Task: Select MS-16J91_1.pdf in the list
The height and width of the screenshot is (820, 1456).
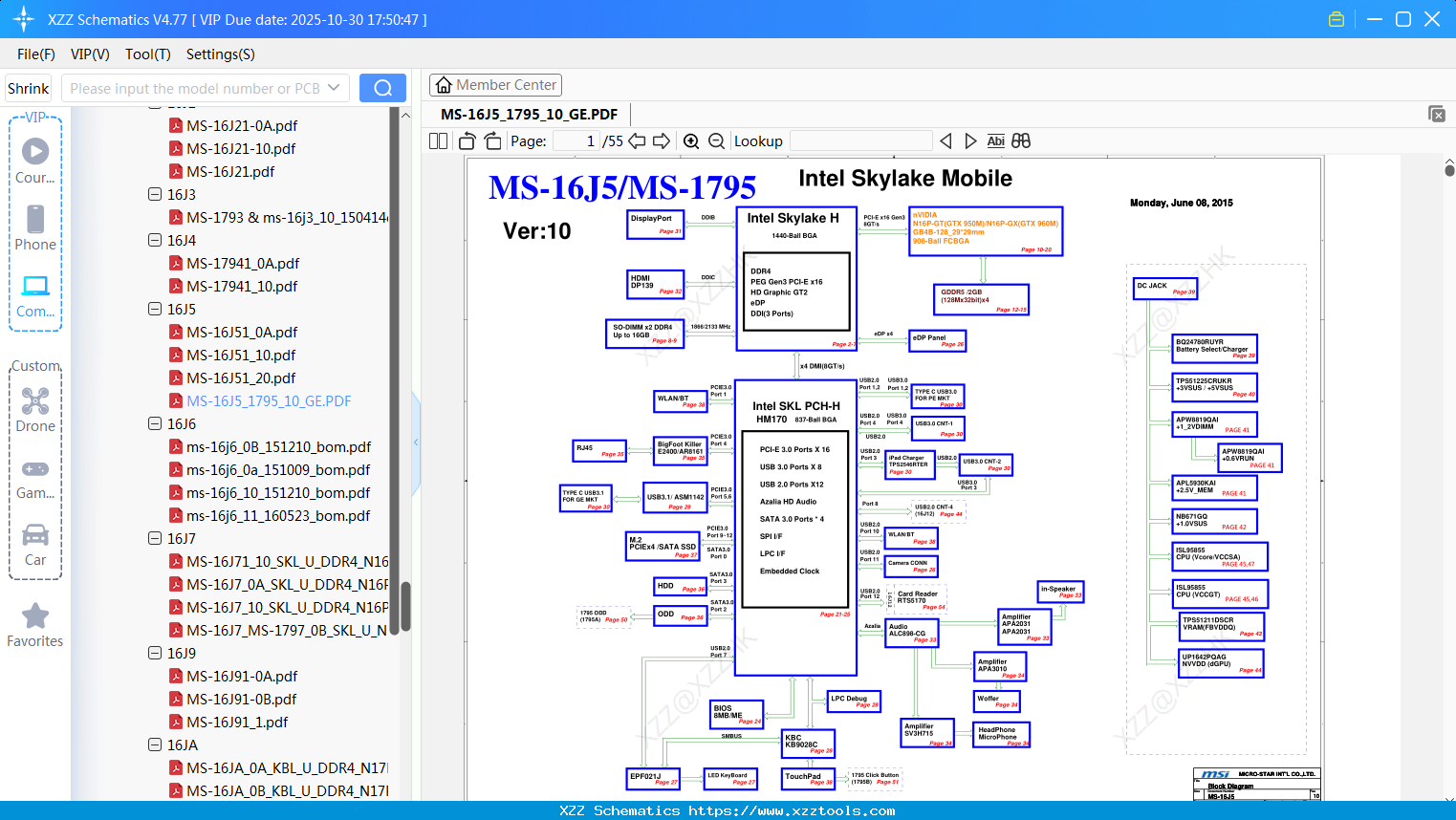Action: (237, 723)
